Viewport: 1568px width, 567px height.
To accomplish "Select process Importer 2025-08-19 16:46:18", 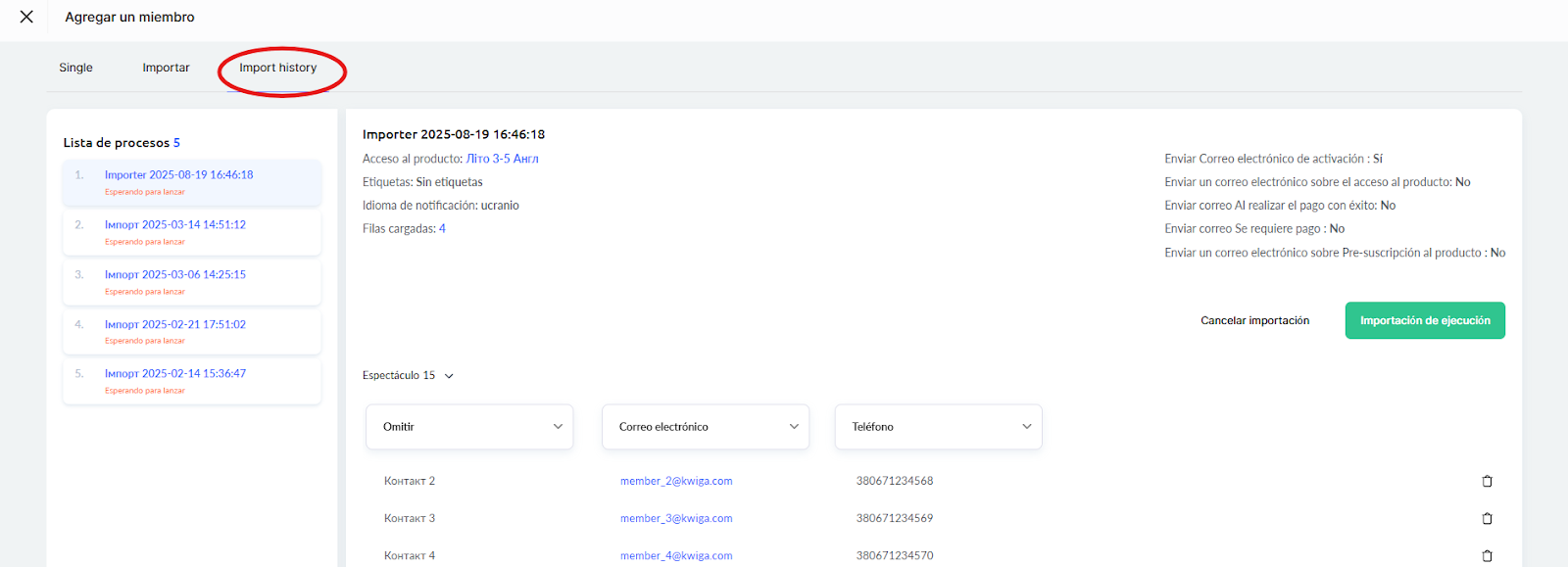I will (x=178, y=175).
